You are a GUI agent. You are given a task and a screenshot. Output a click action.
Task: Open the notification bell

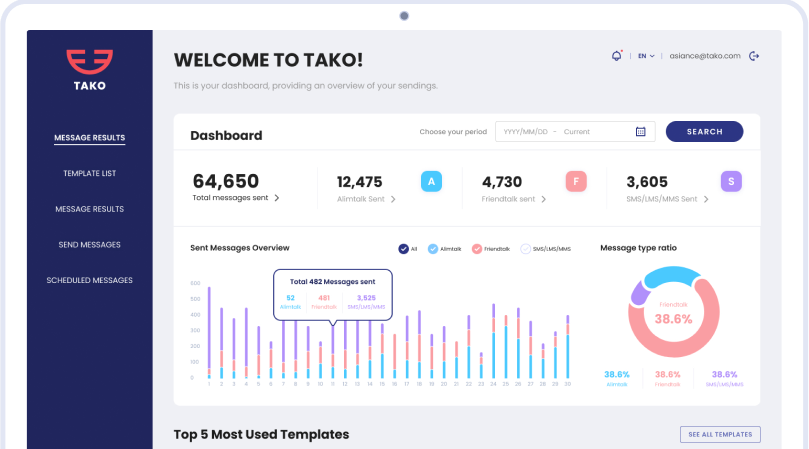click(x=616, y=56)
